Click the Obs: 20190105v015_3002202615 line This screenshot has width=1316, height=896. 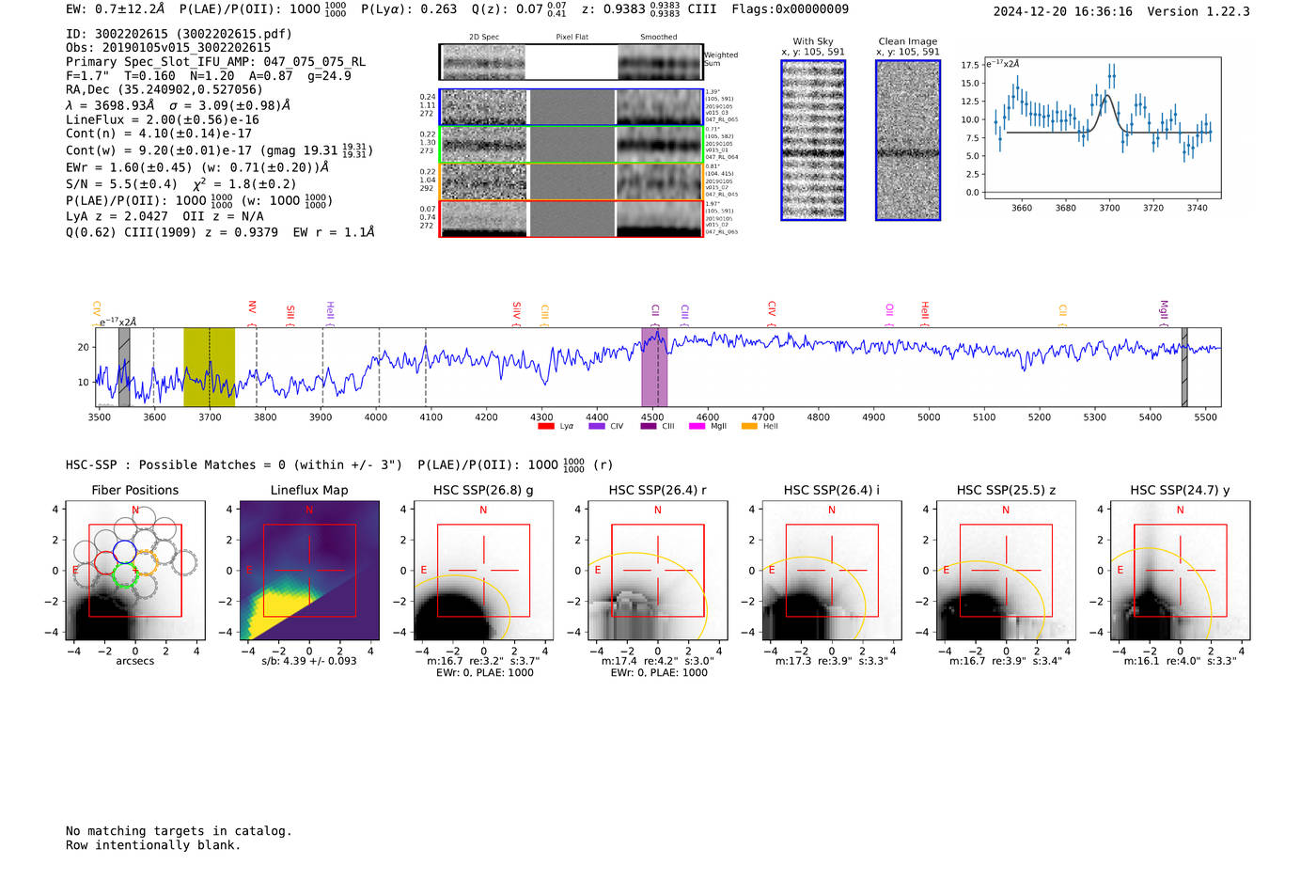point(168,48)
